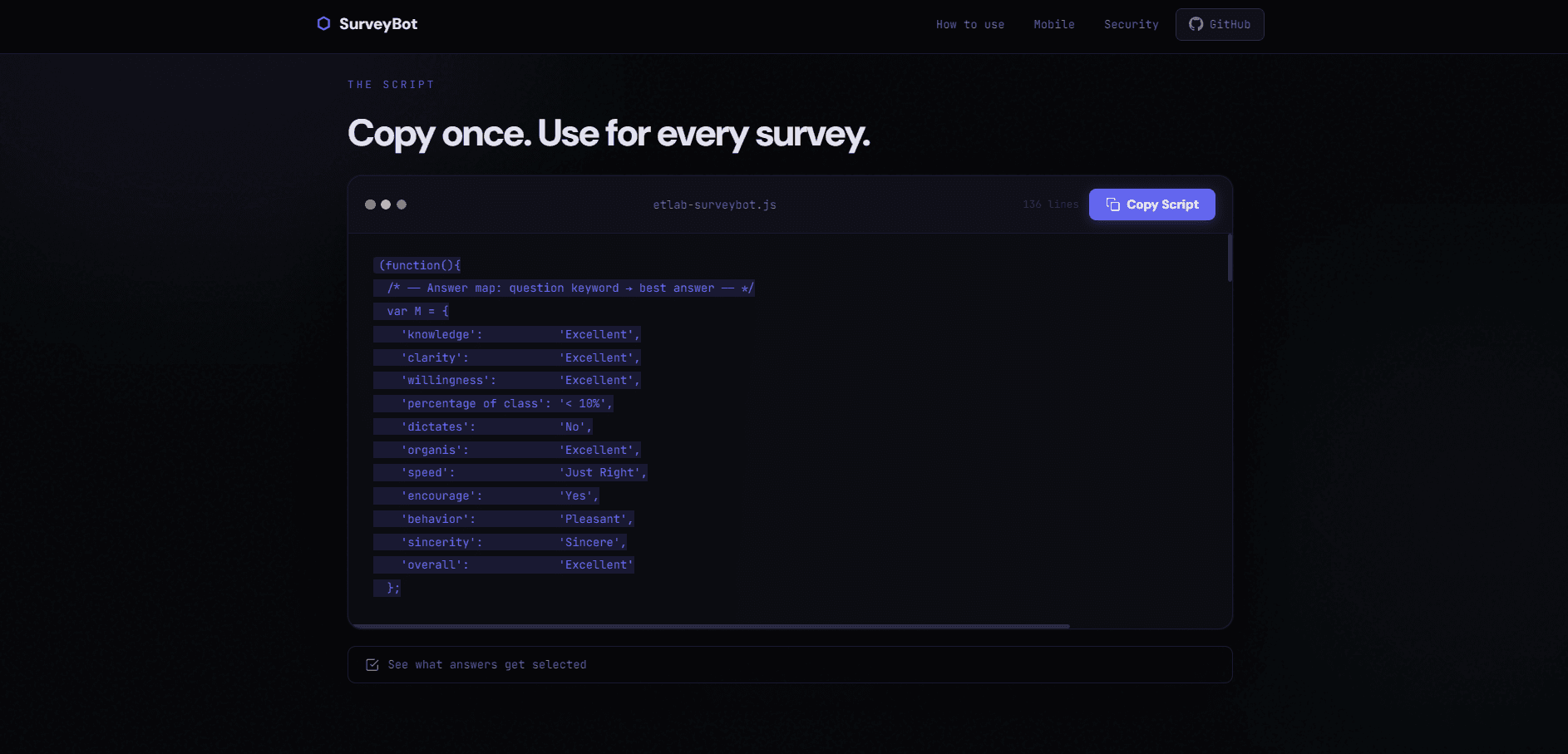Click the middle window dot on code editor
This screenshot has height=754, width=1568.
click(385, 204)
